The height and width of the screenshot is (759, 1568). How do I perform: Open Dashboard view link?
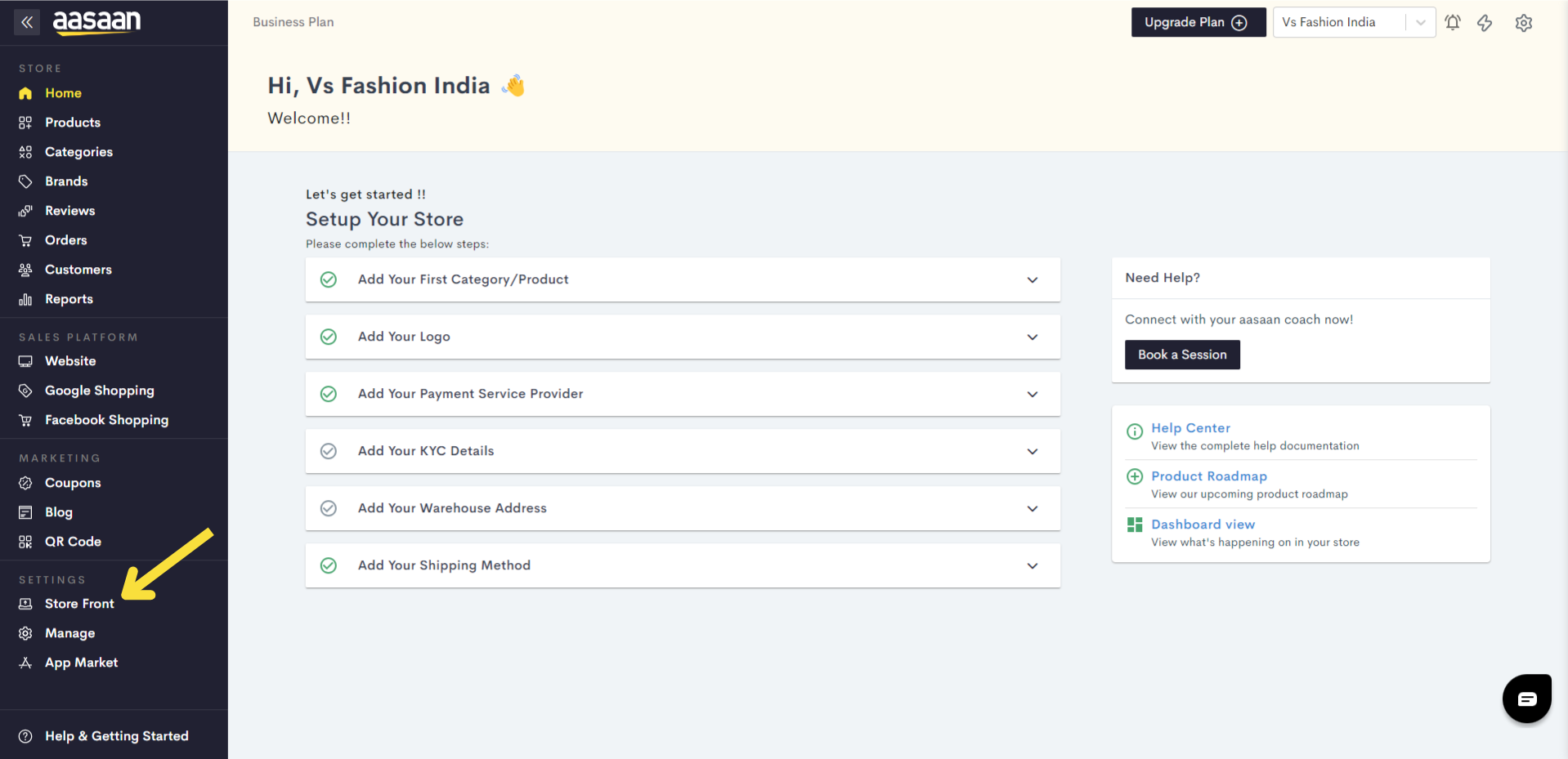click(x=1203, y=525)
